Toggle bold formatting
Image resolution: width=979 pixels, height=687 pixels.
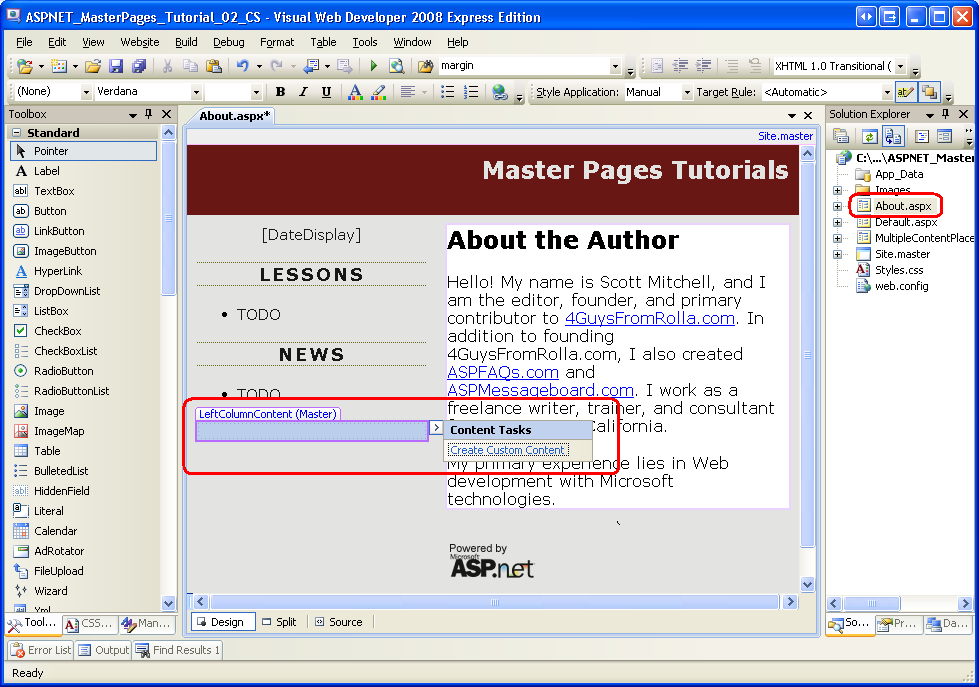(x=280, y=91)
